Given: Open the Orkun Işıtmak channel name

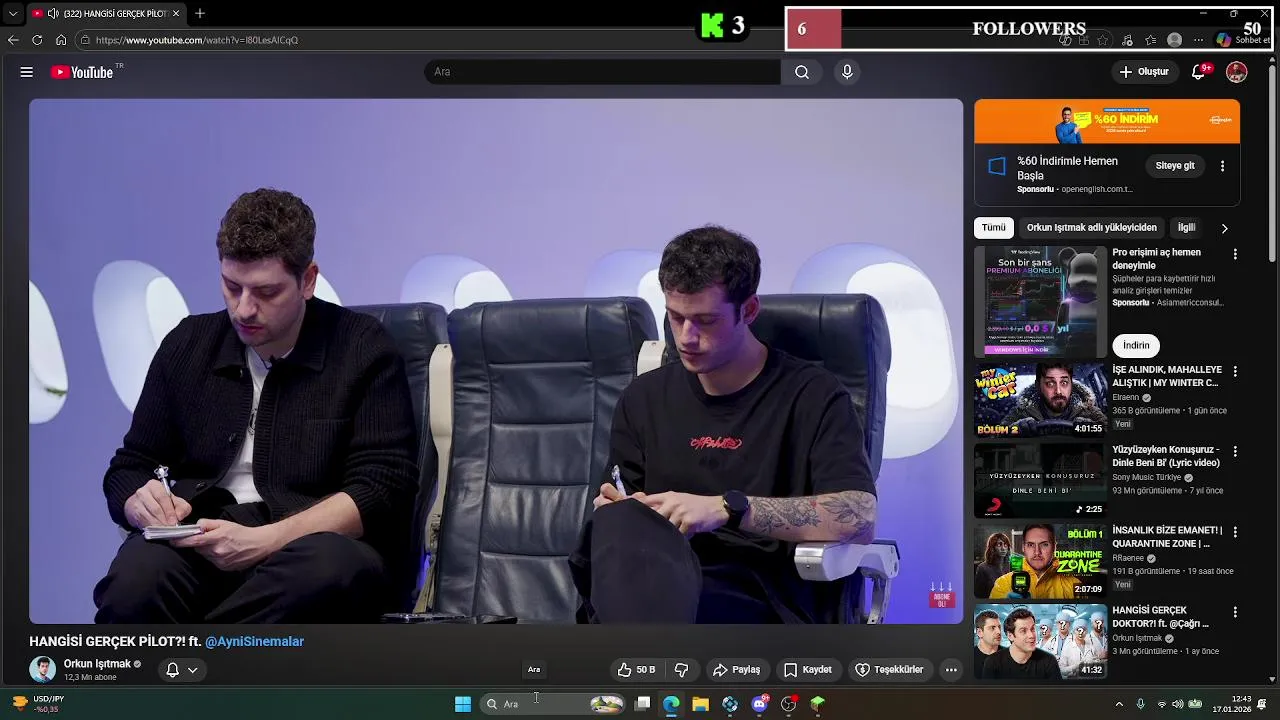Looking at the screenshot, I should 98,664.
